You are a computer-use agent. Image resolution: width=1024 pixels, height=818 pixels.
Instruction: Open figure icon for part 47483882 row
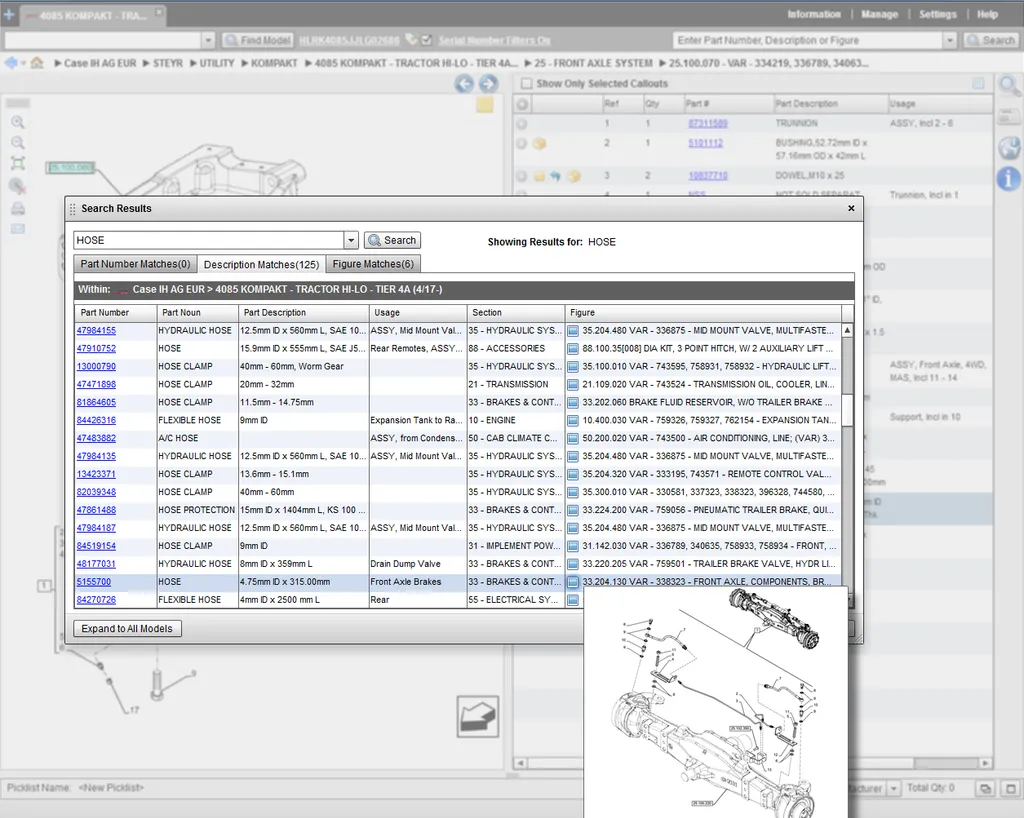tap(573, 439)
